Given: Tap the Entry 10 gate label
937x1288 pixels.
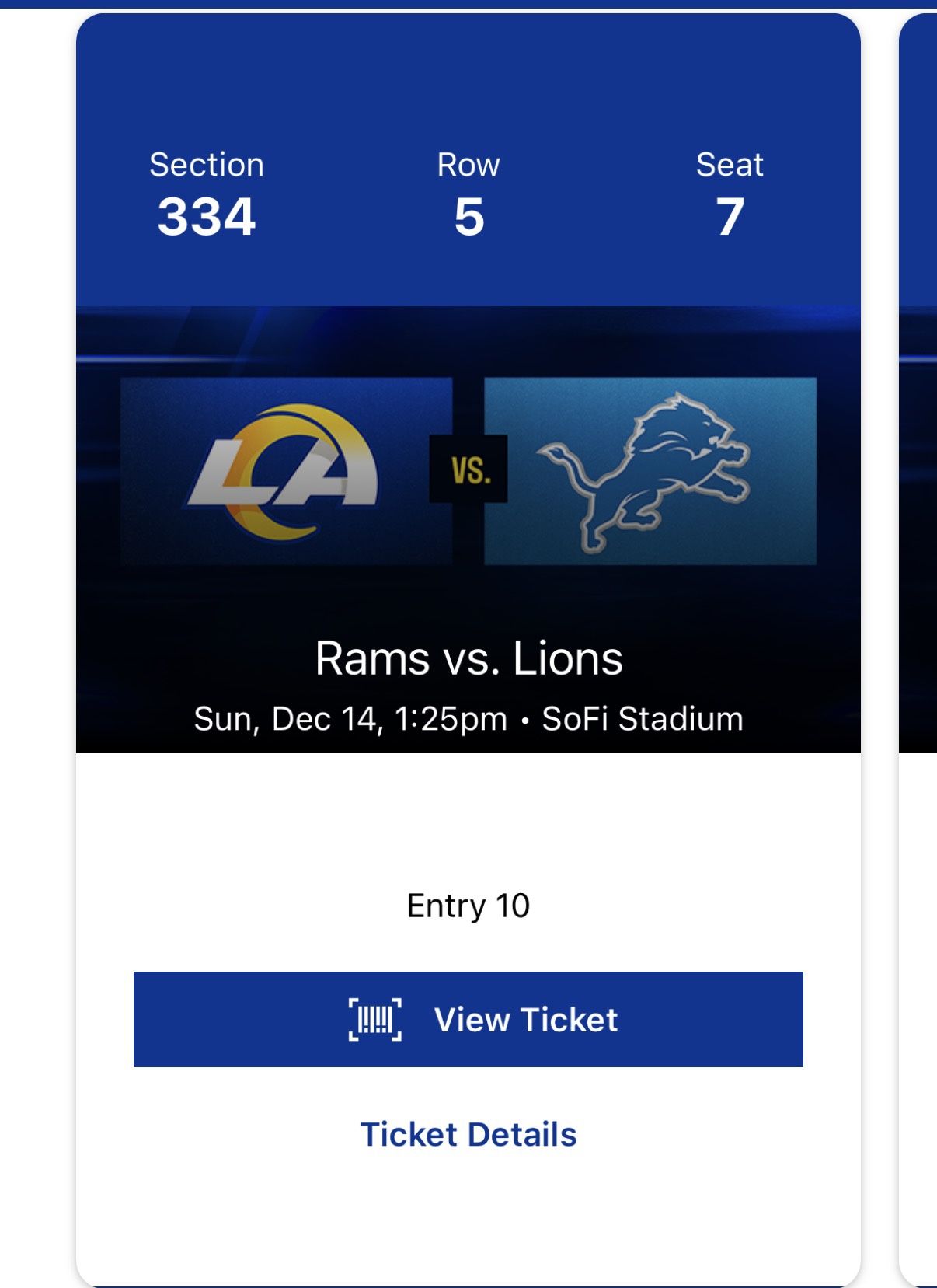Looking at the screenshot, I should tap(468, 906).
